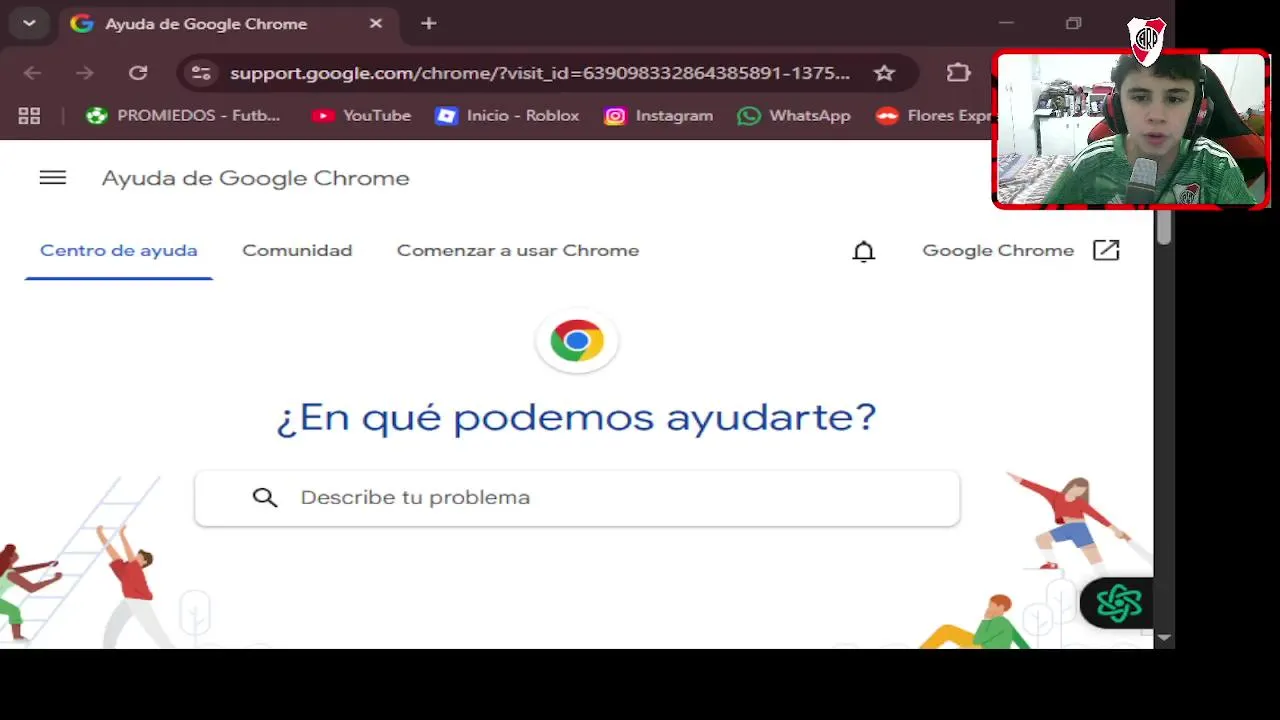Open the tab search dropdown arrow
The image size is (1280, 720).
point(29,23)
